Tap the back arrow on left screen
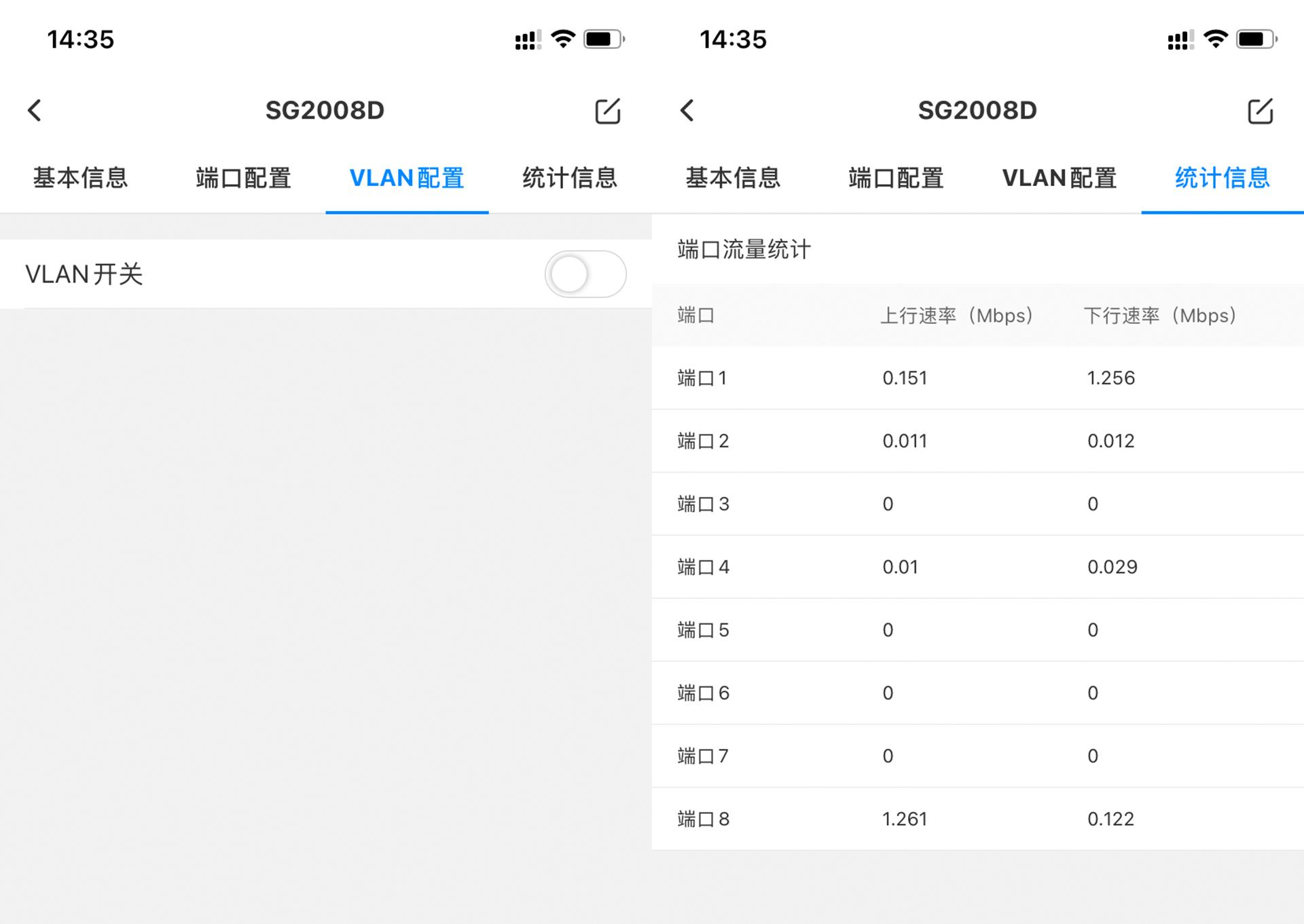This screenshot has width=1304, height=924. 35,110
